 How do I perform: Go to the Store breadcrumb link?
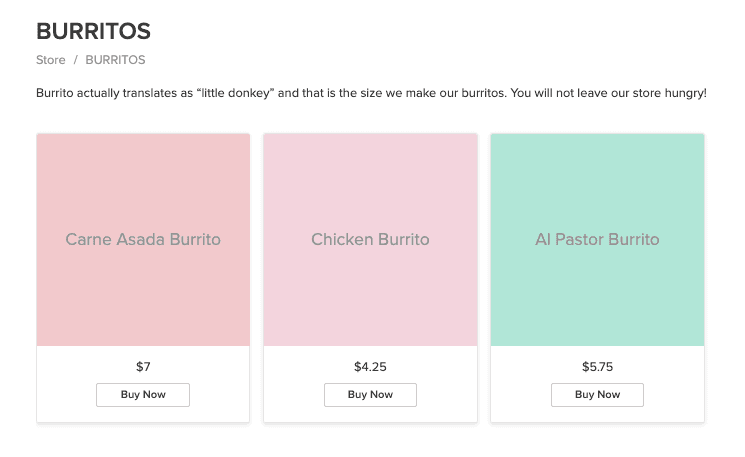tap(50, 60)
